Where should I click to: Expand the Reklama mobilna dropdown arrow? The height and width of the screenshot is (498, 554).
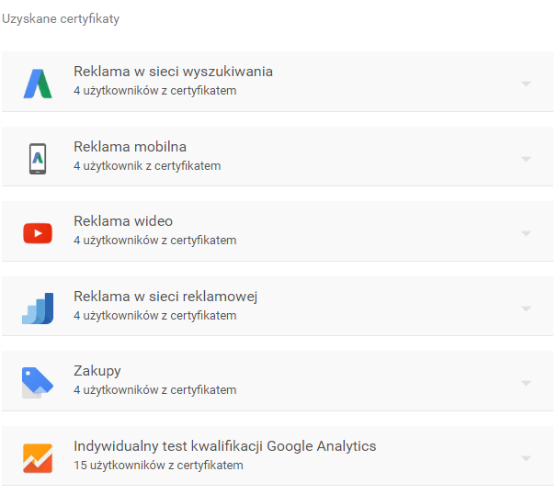(x=526, y=159)
